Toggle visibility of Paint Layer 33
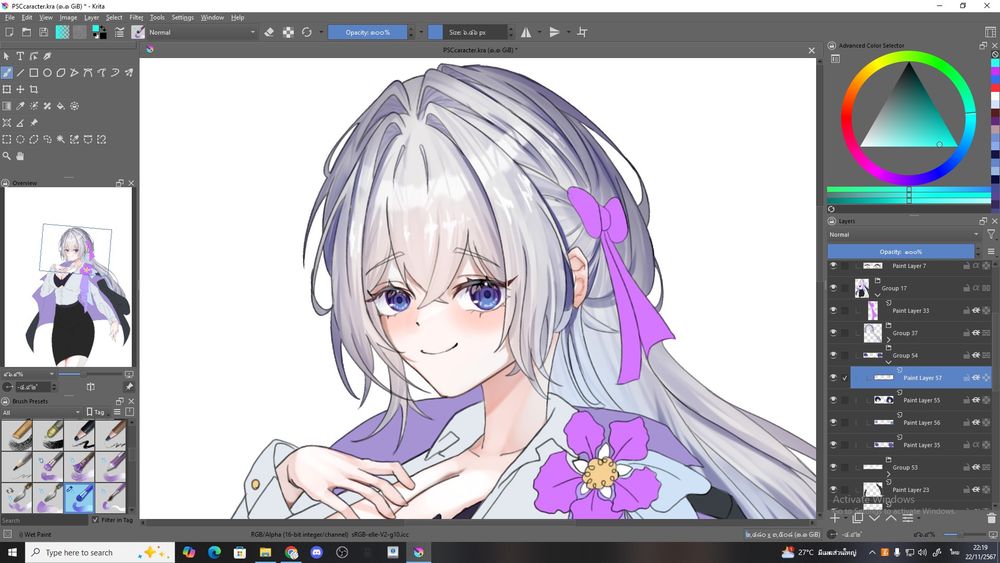 coord(833,311)
